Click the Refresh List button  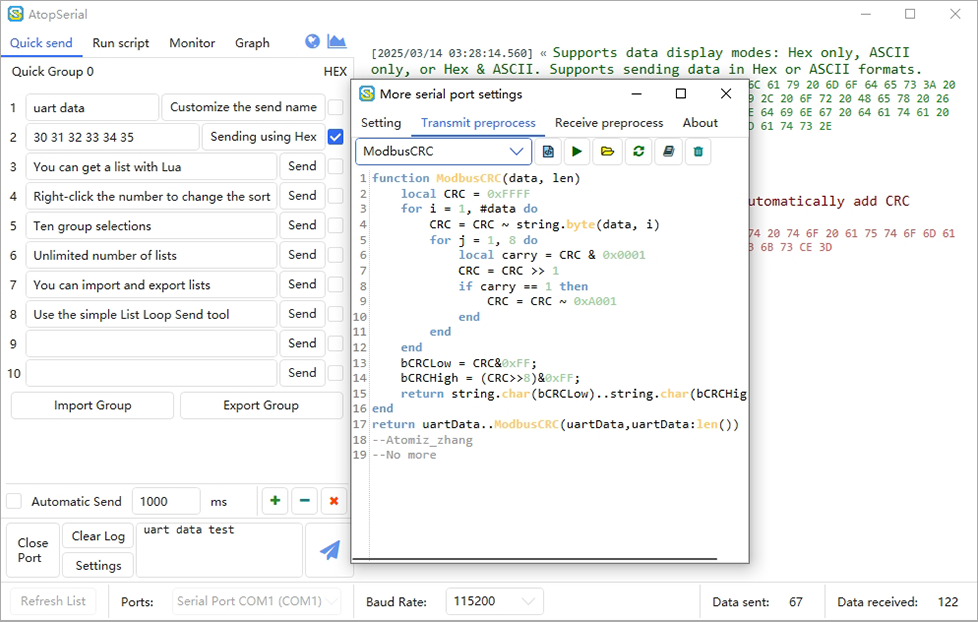point(53,601)
